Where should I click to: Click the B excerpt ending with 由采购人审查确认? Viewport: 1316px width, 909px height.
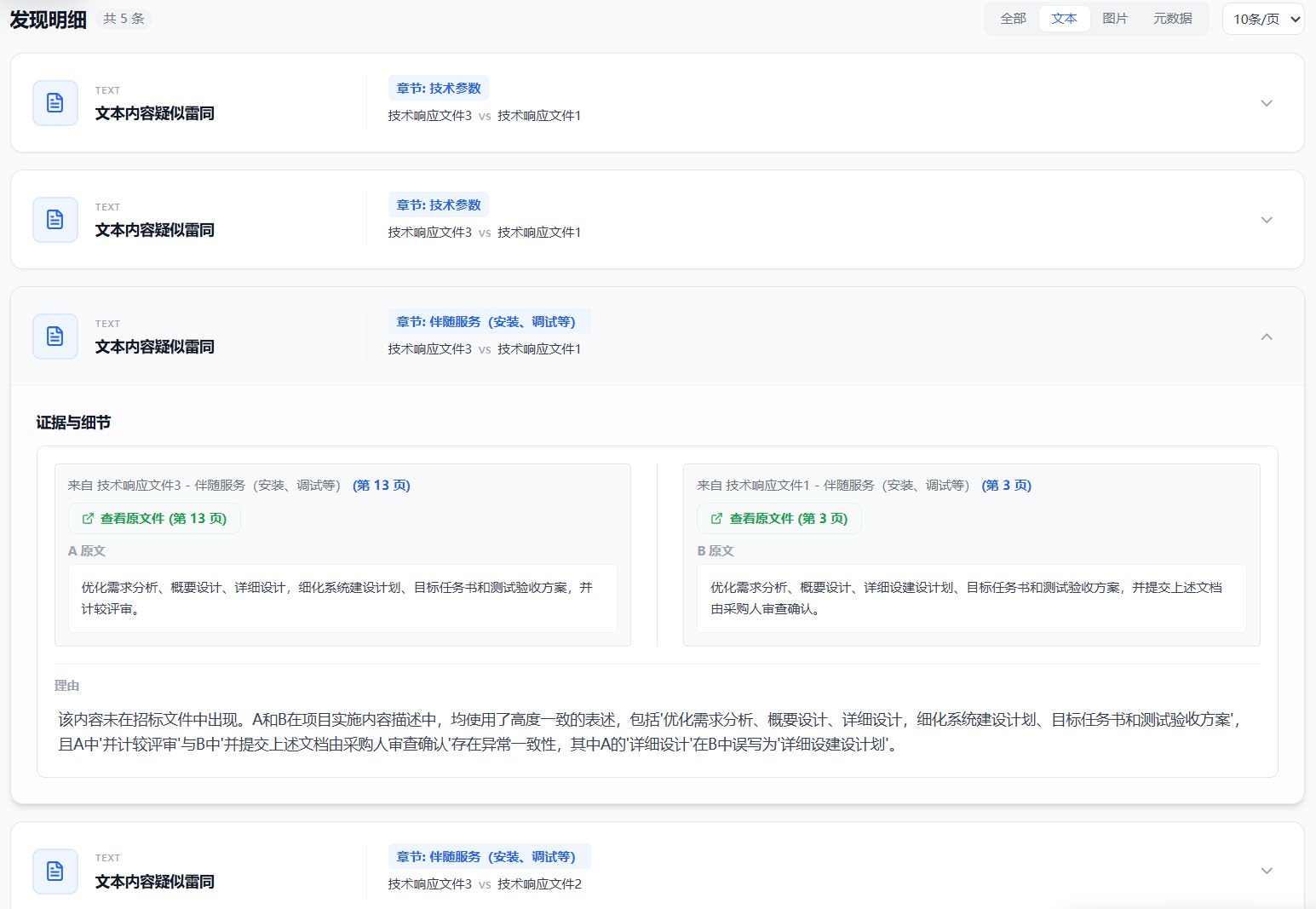tap(972, 598)
